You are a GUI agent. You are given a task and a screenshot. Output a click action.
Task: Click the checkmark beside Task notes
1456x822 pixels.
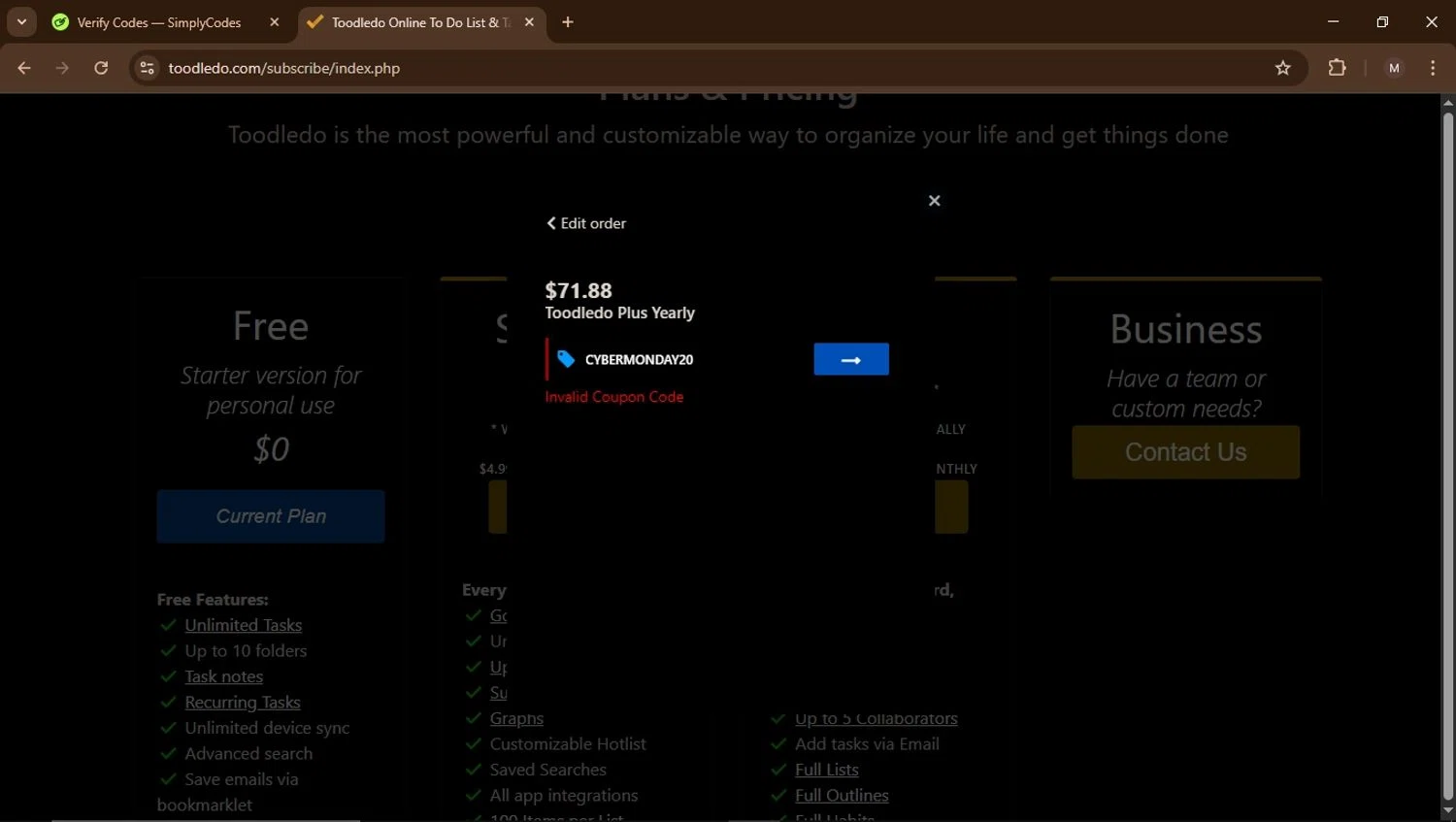[x=169, y=676]
